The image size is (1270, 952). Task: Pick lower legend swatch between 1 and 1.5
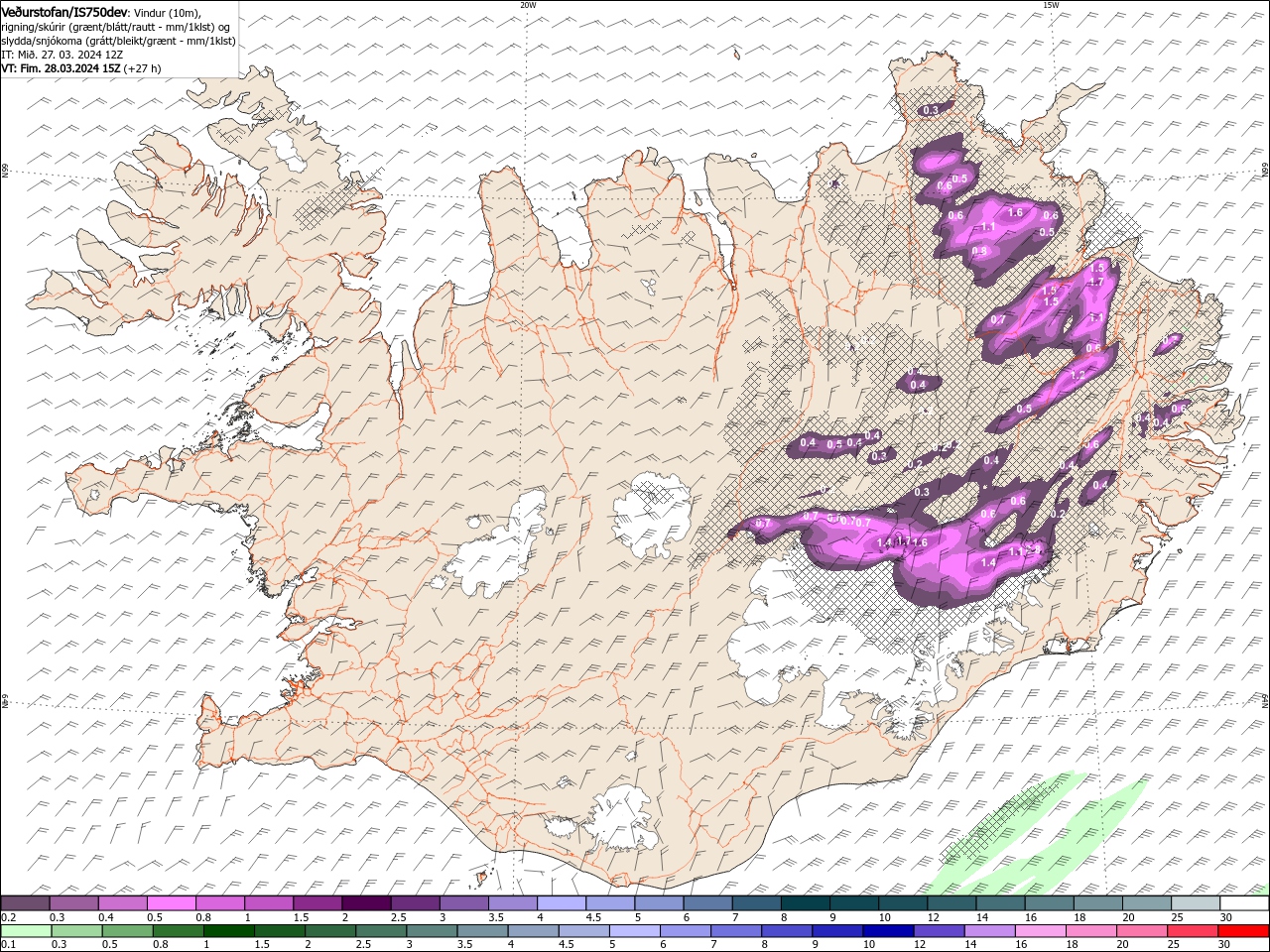(x=229, y=931)
